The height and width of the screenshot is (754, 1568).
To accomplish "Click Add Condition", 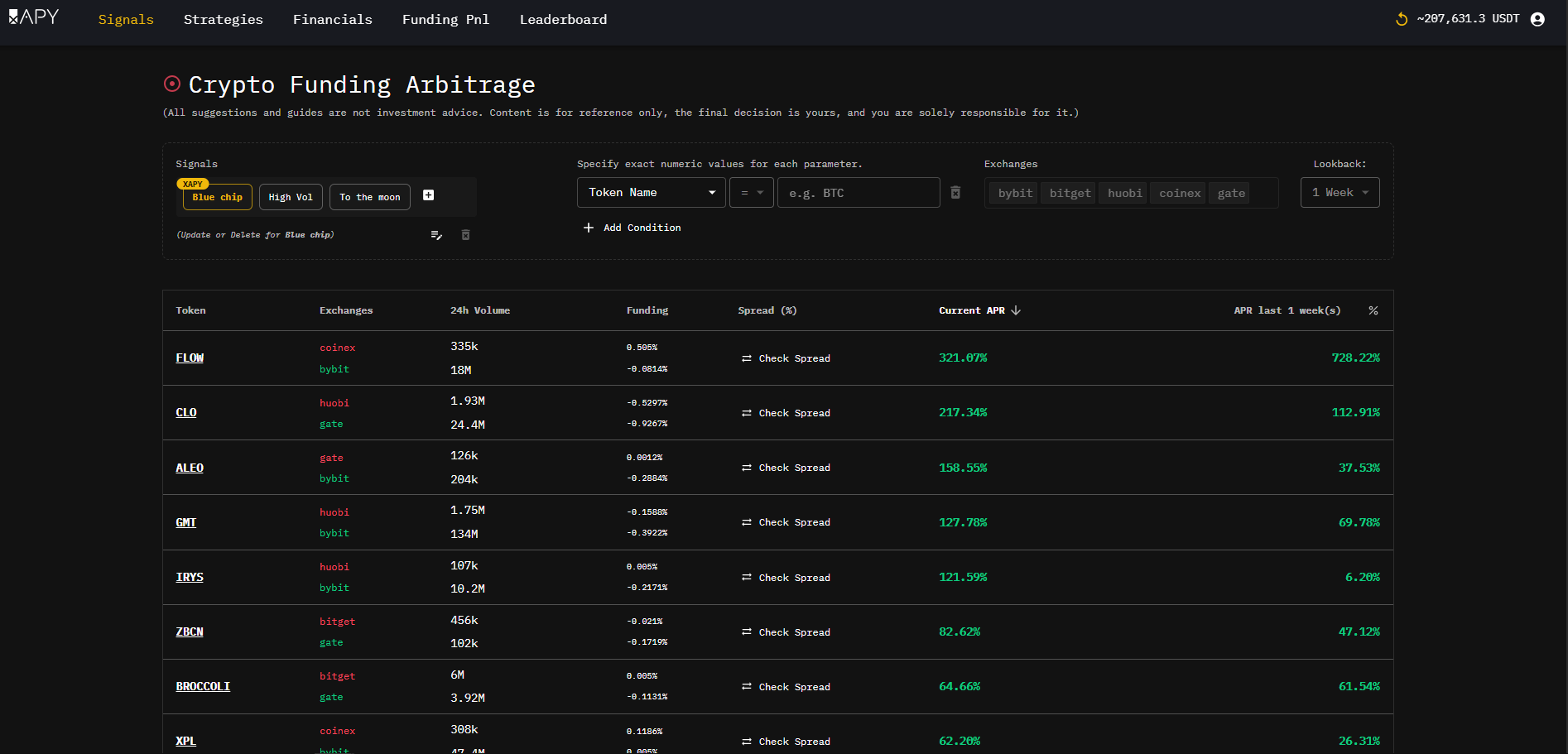I will tap(632, 228).
